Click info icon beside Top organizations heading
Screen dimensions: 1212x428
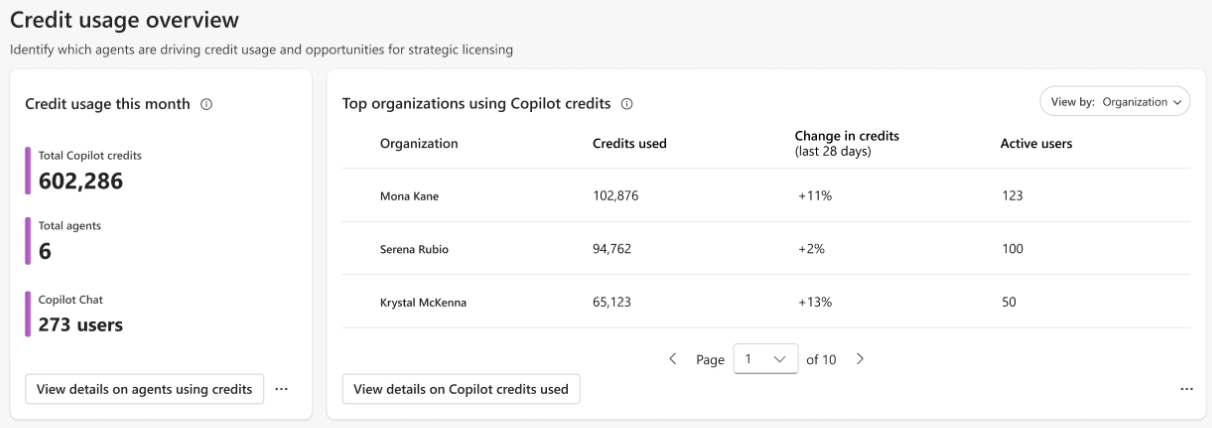627,103
